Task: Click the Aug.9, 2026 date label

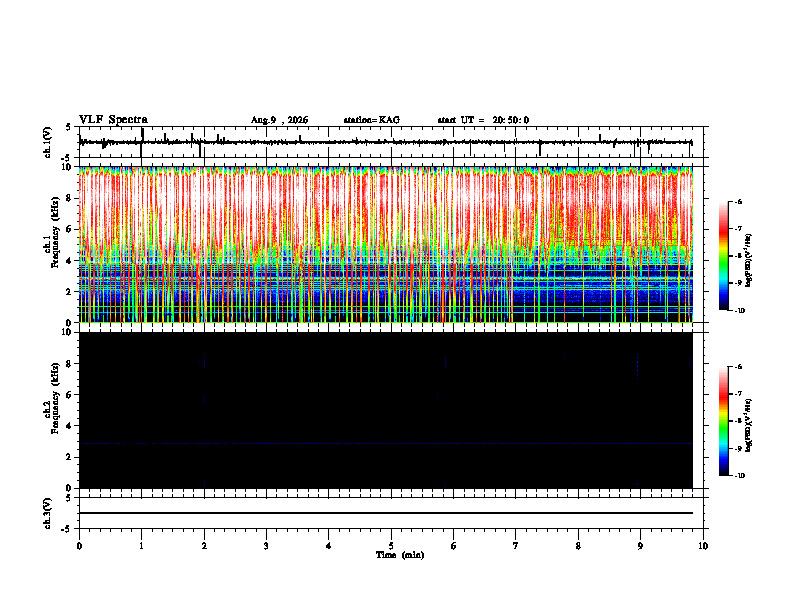Action: [279, 120]
